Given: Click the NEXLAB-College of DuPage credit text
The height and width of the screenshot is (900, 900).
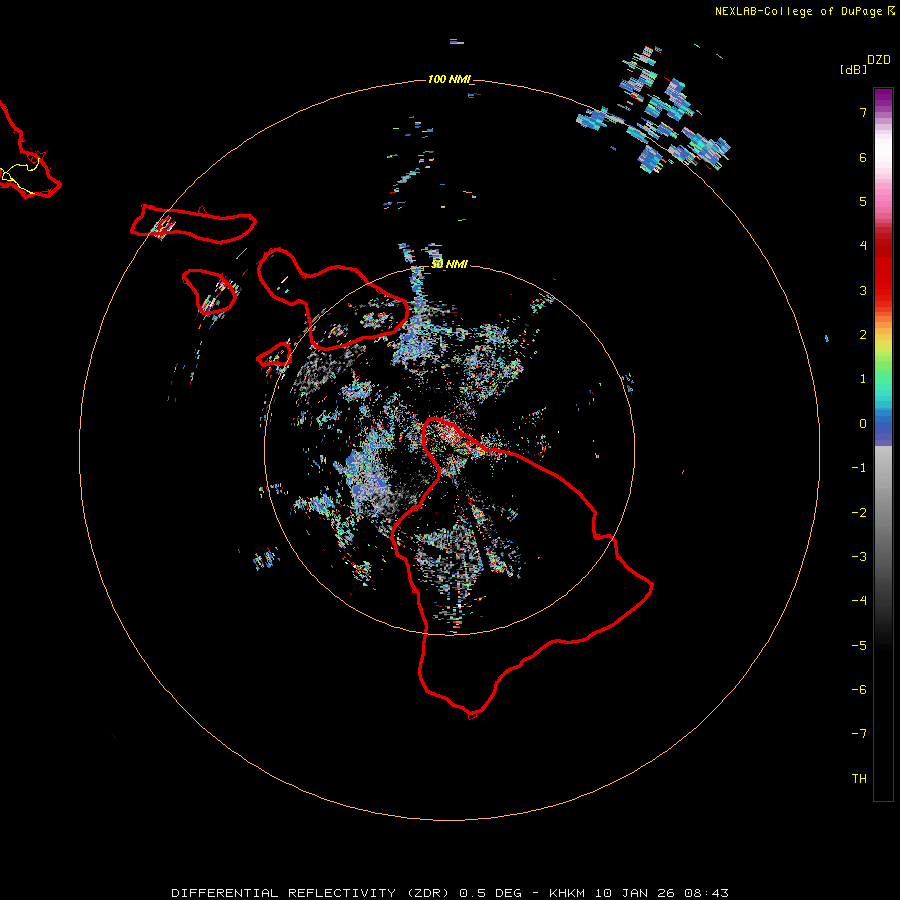Looking at the screenshot, I should [798, 11].
